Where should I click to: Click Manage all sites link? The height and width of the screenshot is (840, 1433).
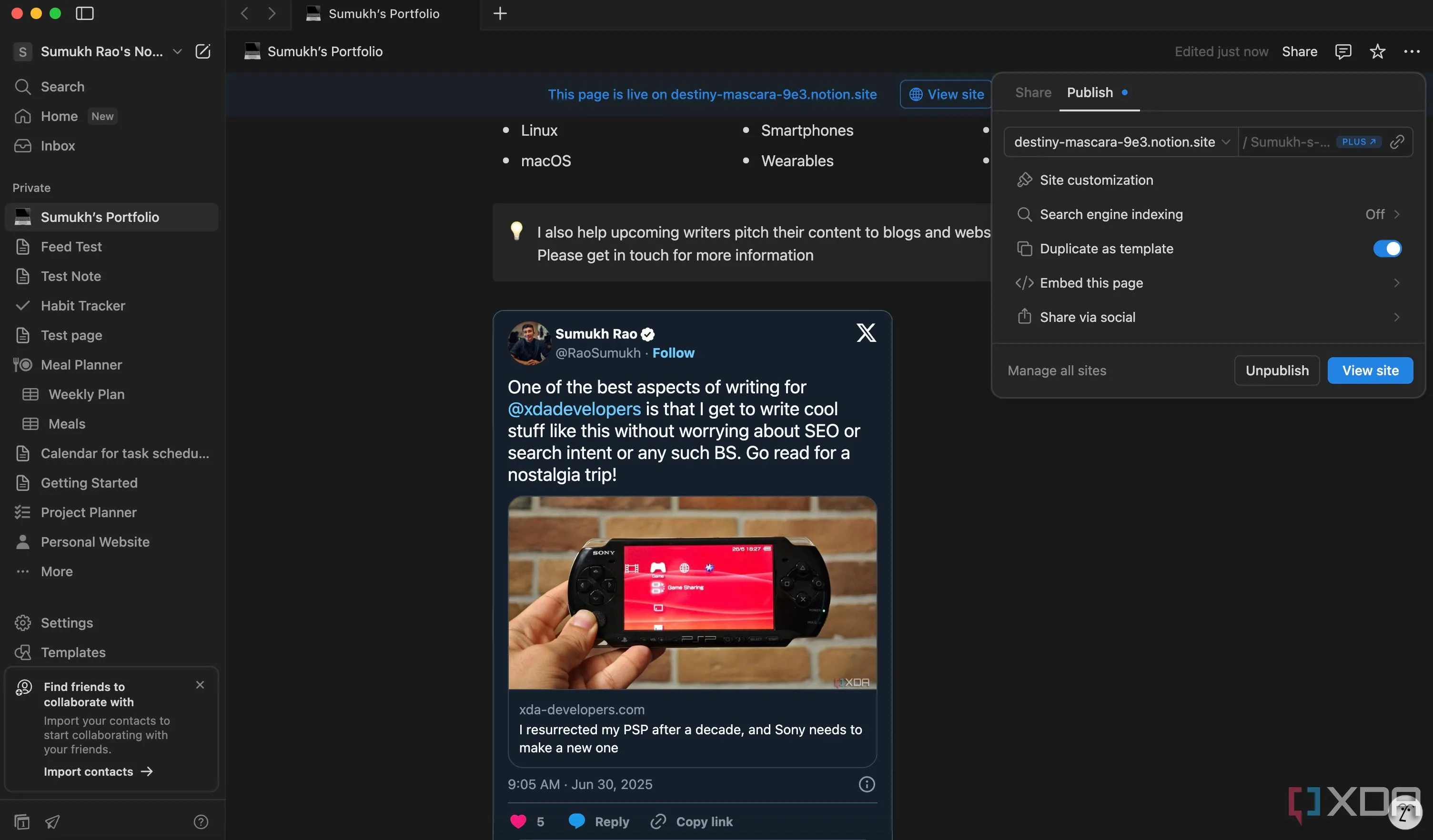[1057, 370]
